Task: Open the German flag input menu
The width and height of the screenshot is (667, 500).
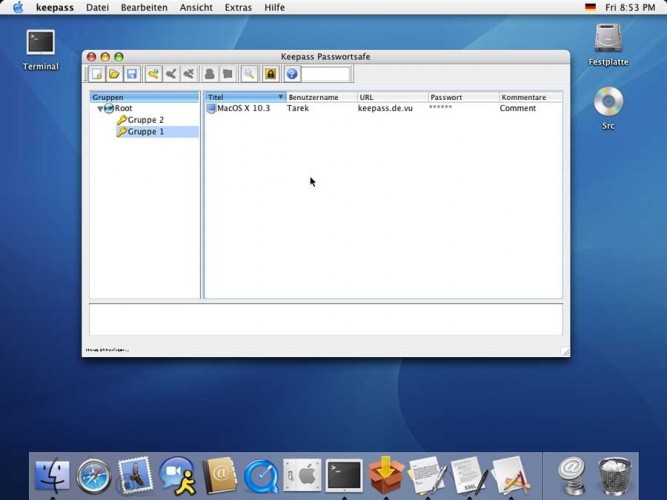Action: click(x=590, y=7)
